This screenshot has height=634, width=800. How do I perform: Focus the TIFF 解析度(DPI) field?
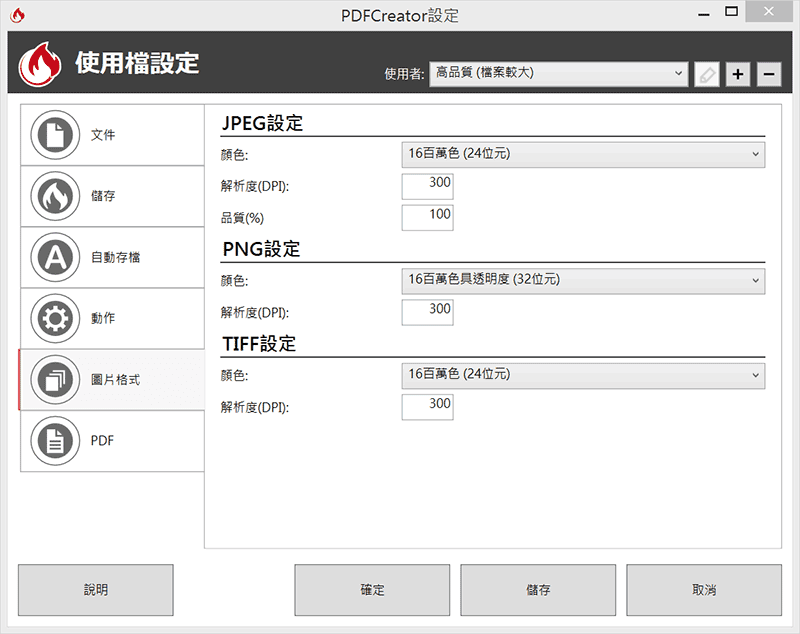(428, 407)
